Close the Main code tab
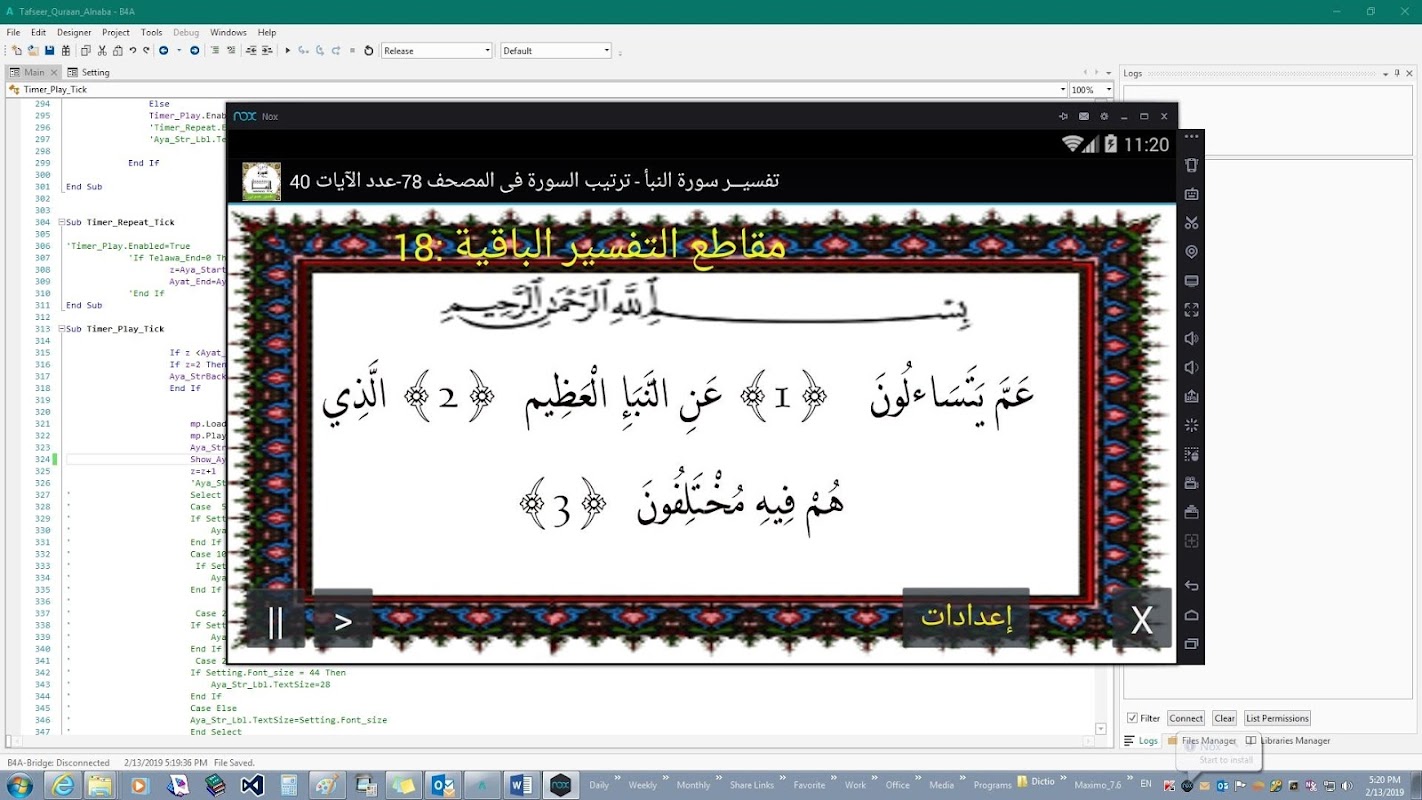1422x800 pixels. [x=53, y=72]
